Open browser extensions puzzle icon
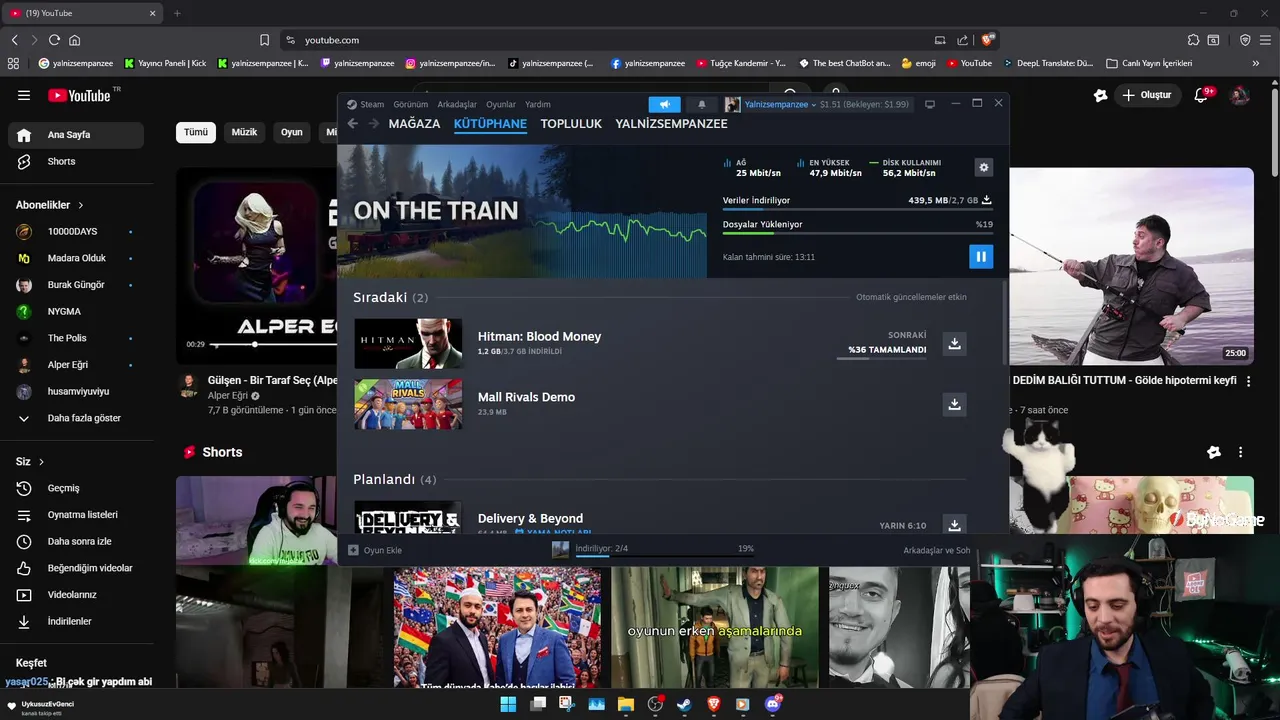 tap(1193, 40)
